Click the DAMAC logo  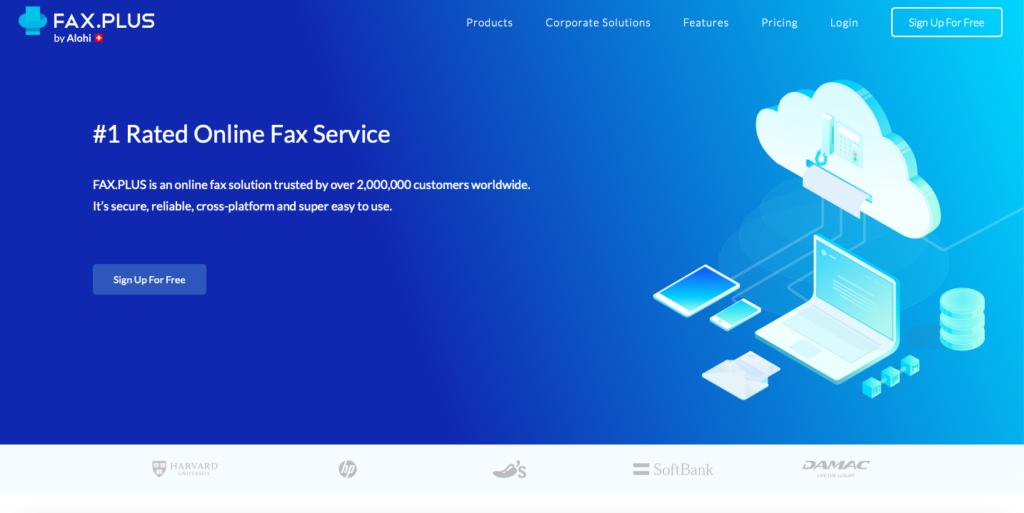835,469
